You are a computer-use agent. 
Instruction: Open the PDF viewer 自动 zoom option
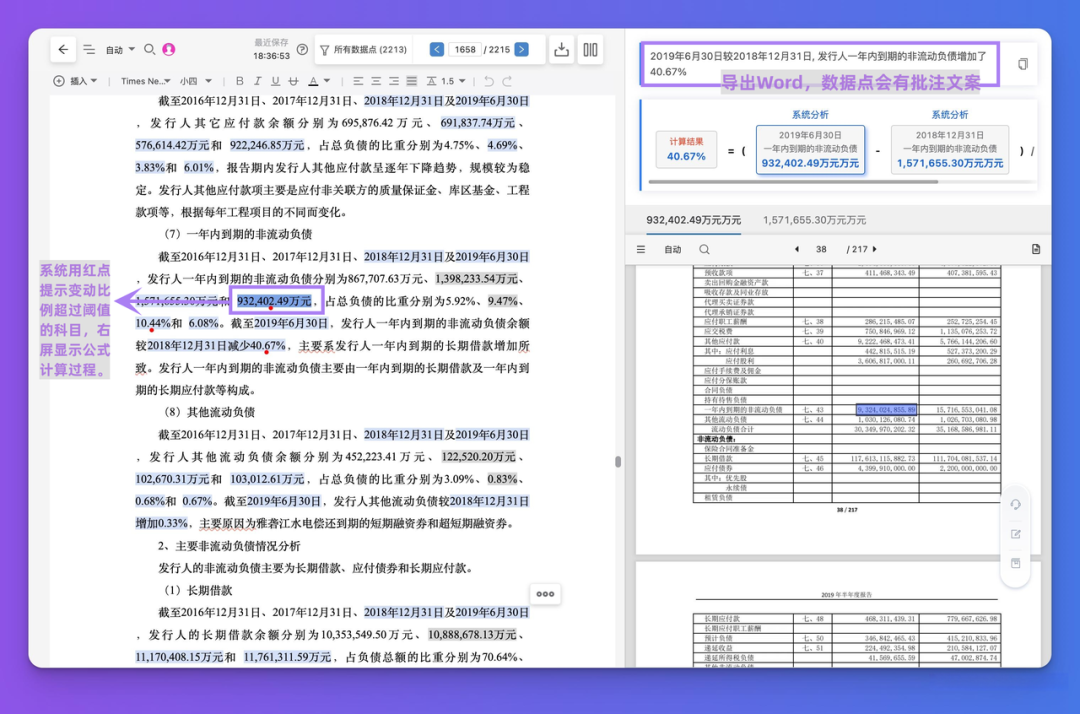click(673, 249)
